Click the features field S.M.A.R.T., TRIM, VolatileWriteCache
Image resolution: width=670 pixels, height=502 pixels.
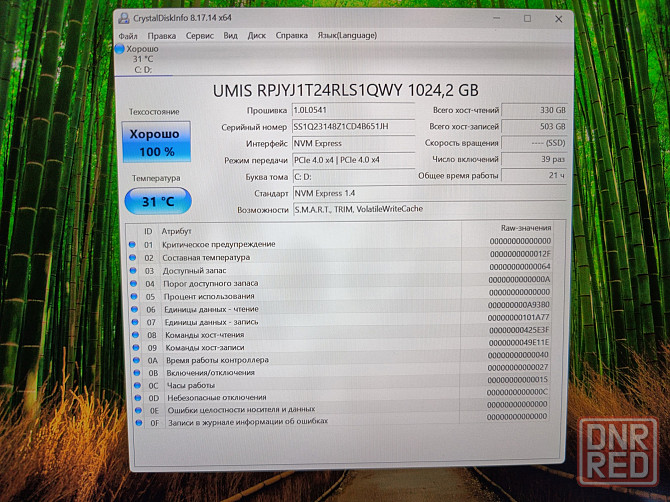430,209
